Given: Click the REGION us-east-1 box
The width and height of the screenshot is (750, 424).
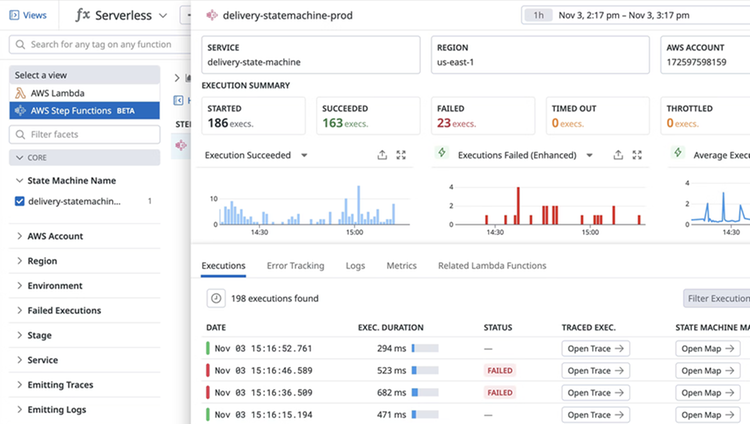Looking at the screenshot, I should 540,55.
